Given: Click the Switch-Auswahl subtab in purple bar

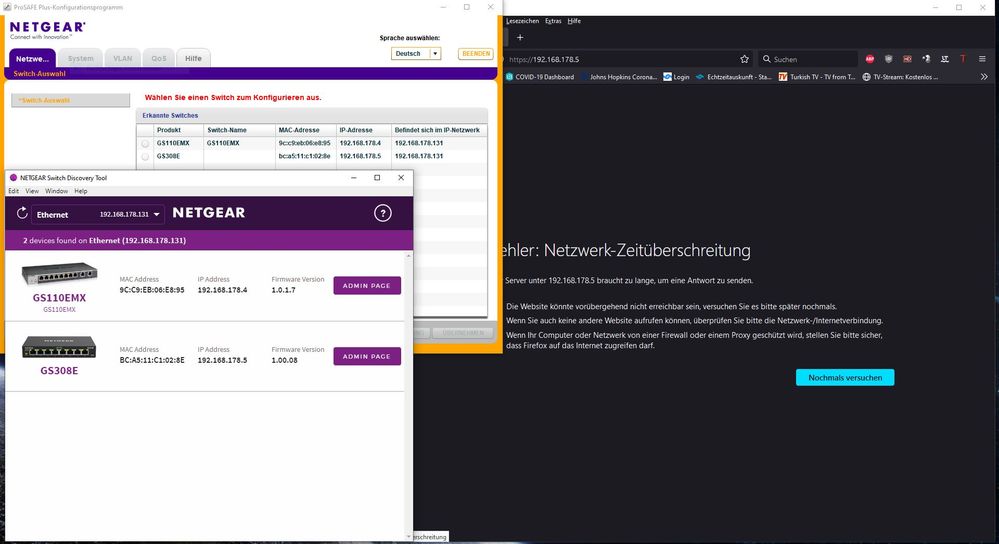Looking at the screenshot, I should tap(40, 74).
